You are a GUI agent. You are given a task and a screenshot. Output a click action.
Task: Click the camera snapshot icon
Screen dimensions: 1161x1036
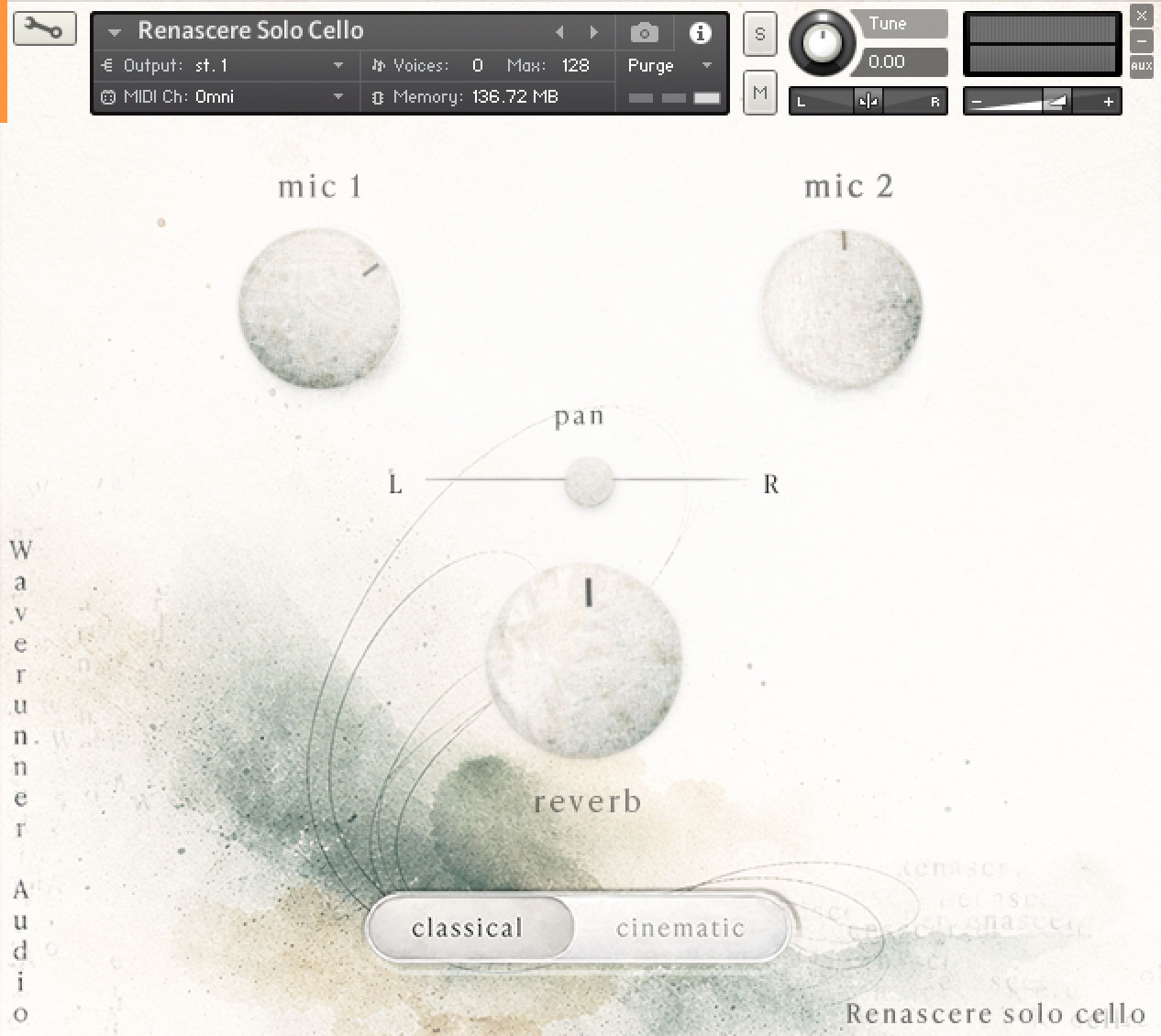(x=644, y=33)
